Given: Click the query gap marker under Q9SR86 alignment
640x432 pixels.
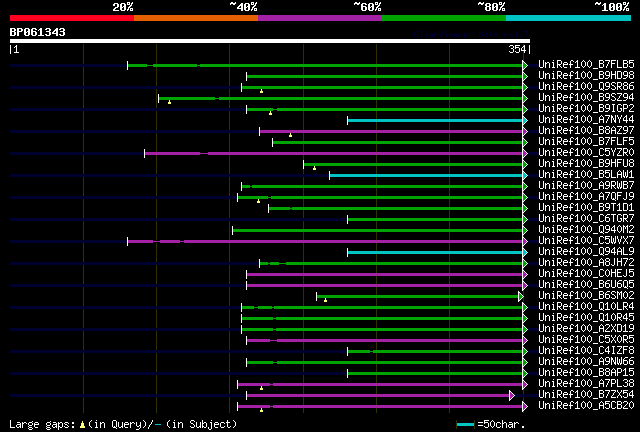Looking at the screenshot, I should [x=262, y=91].
